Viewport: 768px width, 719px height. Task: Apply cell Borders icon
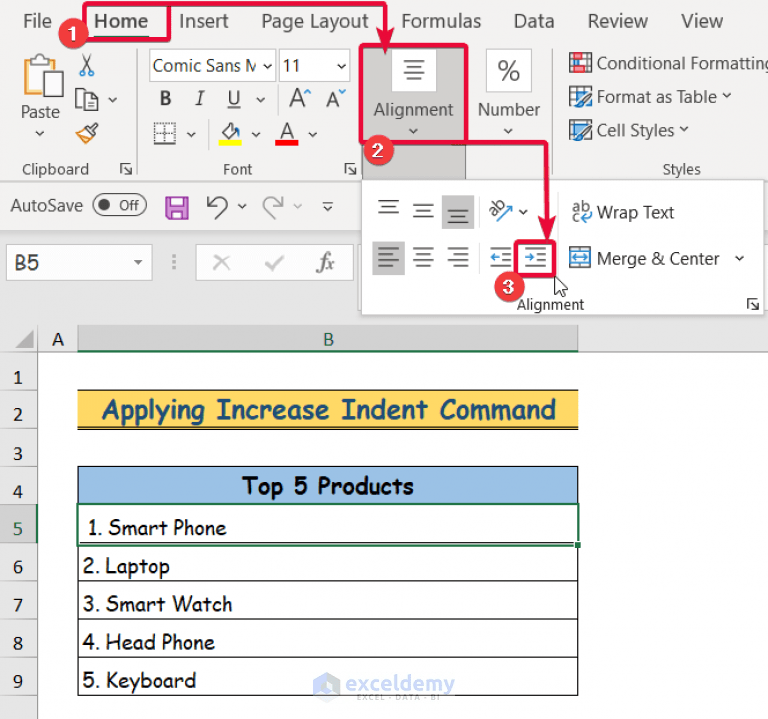tap(165, 134)
